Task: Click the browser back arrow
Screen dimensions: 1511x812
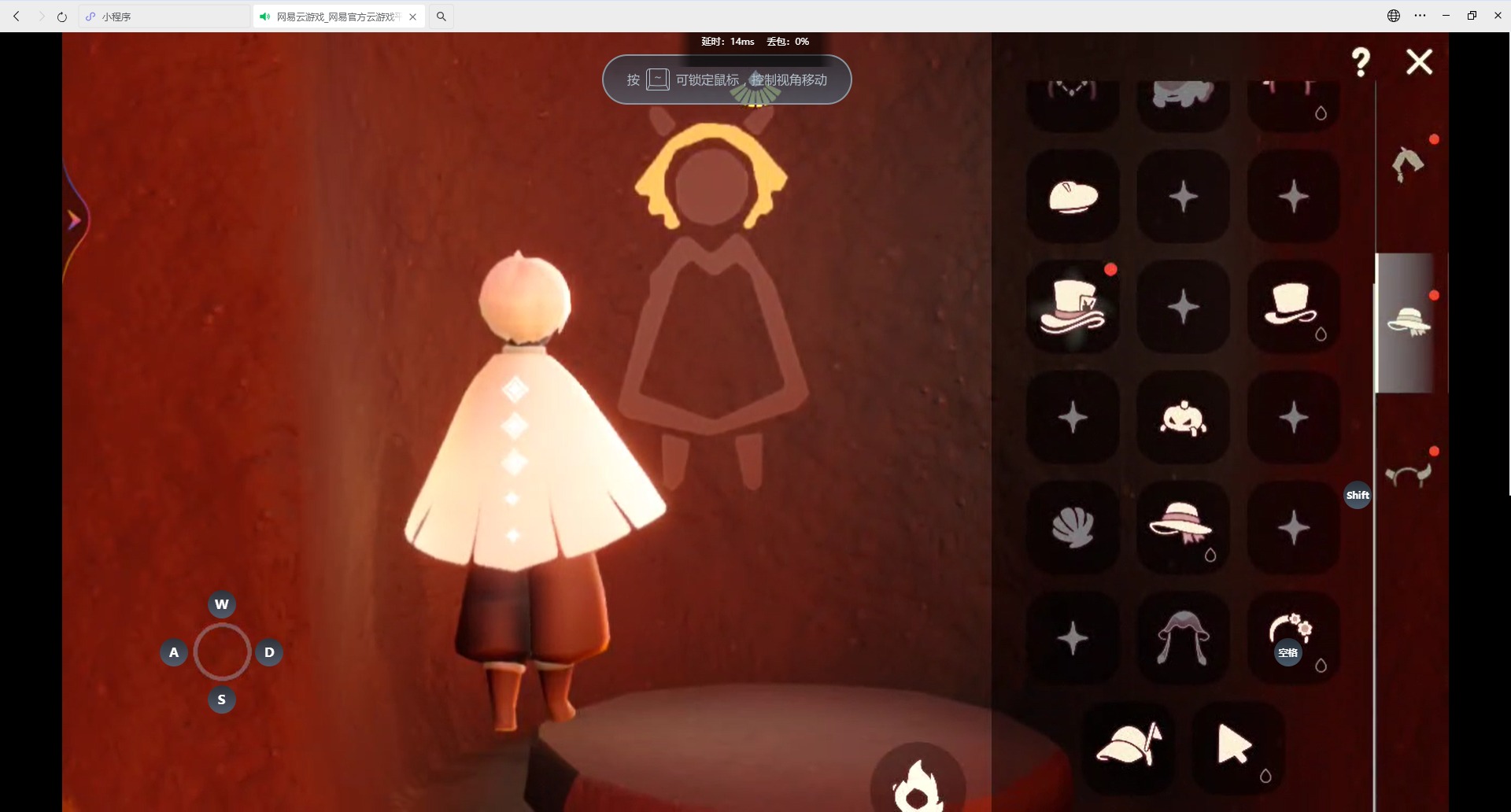Action: pyautogui.click(x=17, y=17)
